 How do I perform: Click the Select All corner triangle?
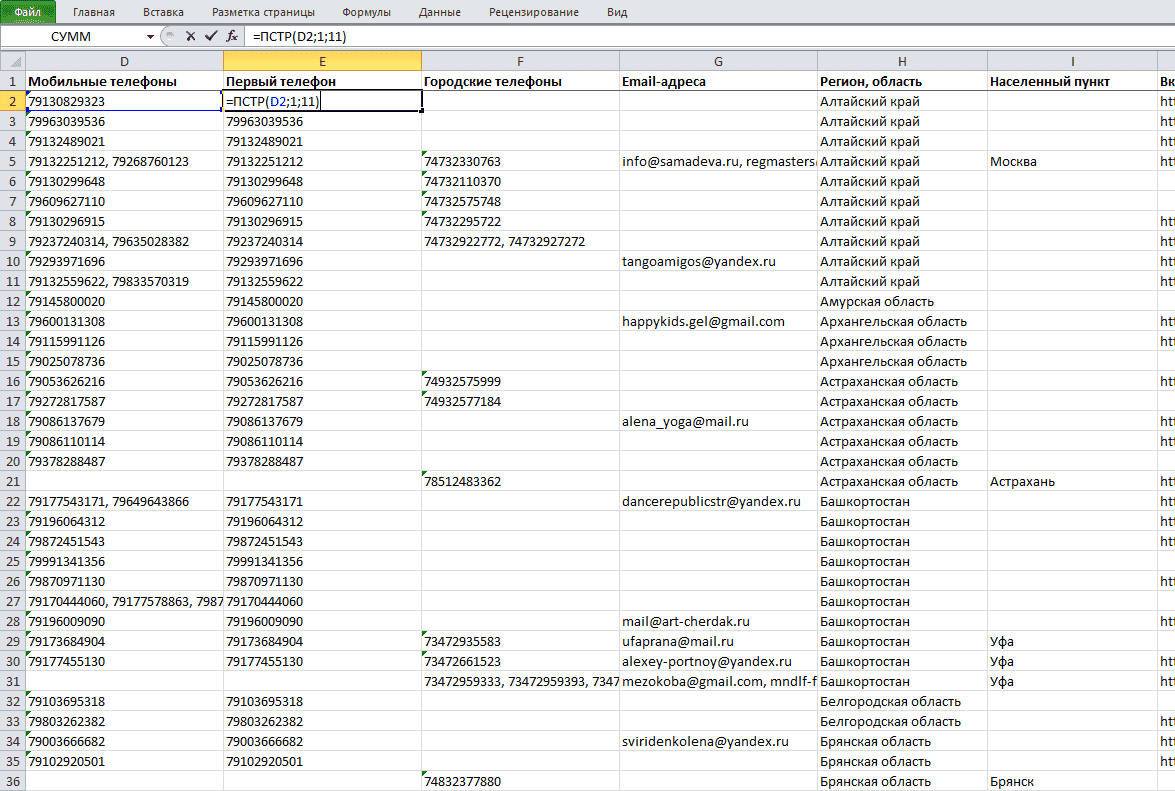point(13,61)
